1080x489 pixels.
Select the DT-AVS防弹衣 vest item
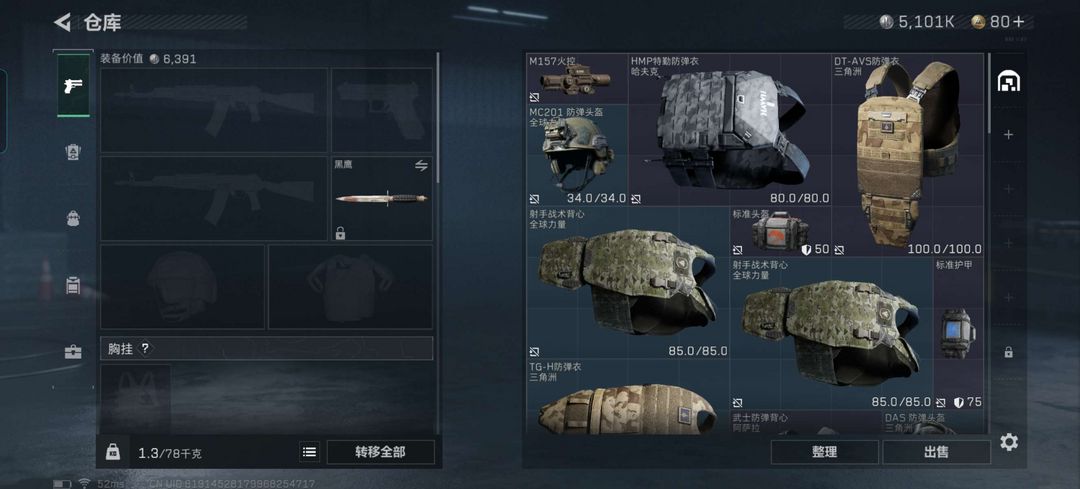pyautogui.click(x=908, y=156)
